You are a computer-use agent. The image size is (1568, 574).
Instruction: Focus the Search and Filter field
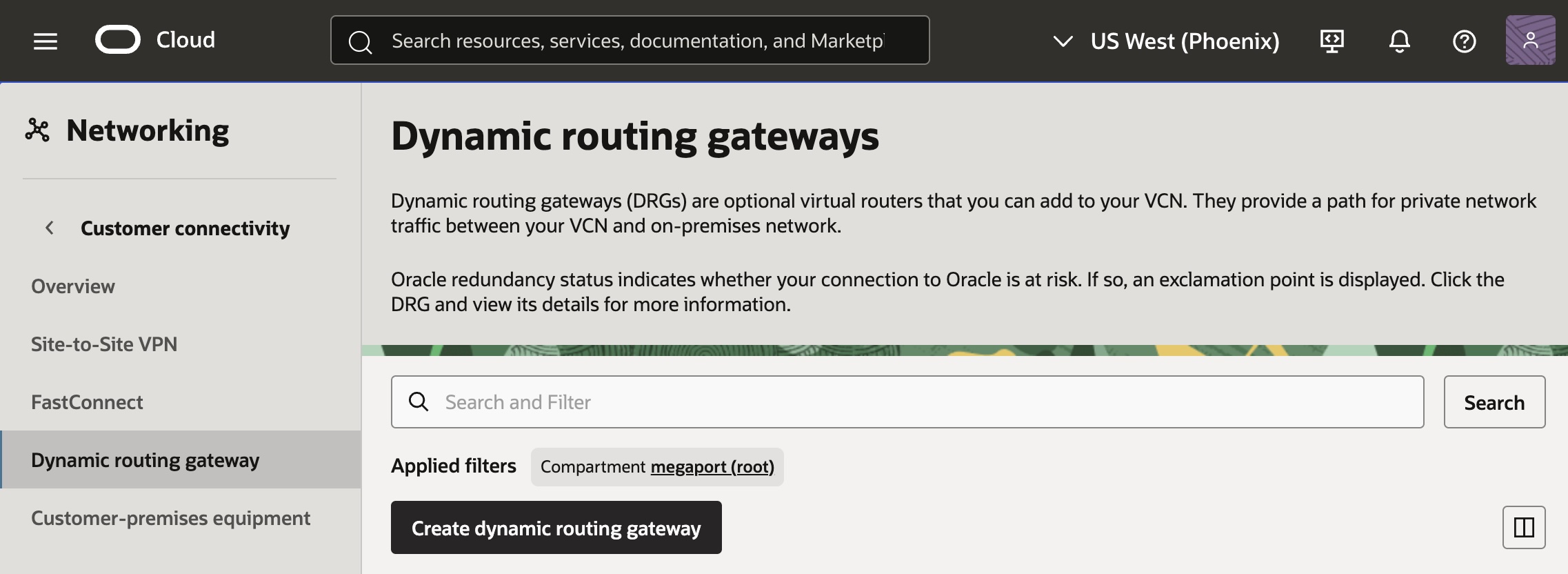pyautogui.click(x=907, y=402)
